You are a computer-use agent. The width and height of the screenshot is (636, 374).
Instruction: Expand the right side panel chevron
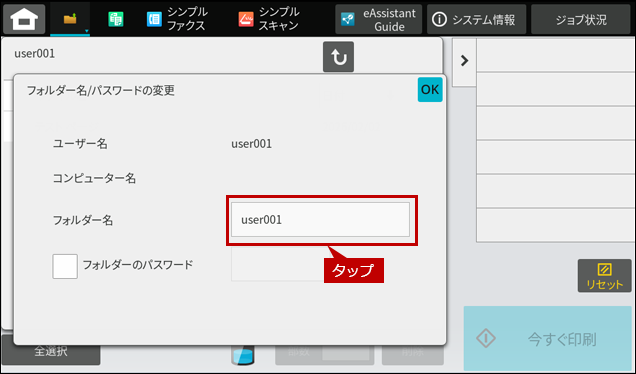(464, 61)
